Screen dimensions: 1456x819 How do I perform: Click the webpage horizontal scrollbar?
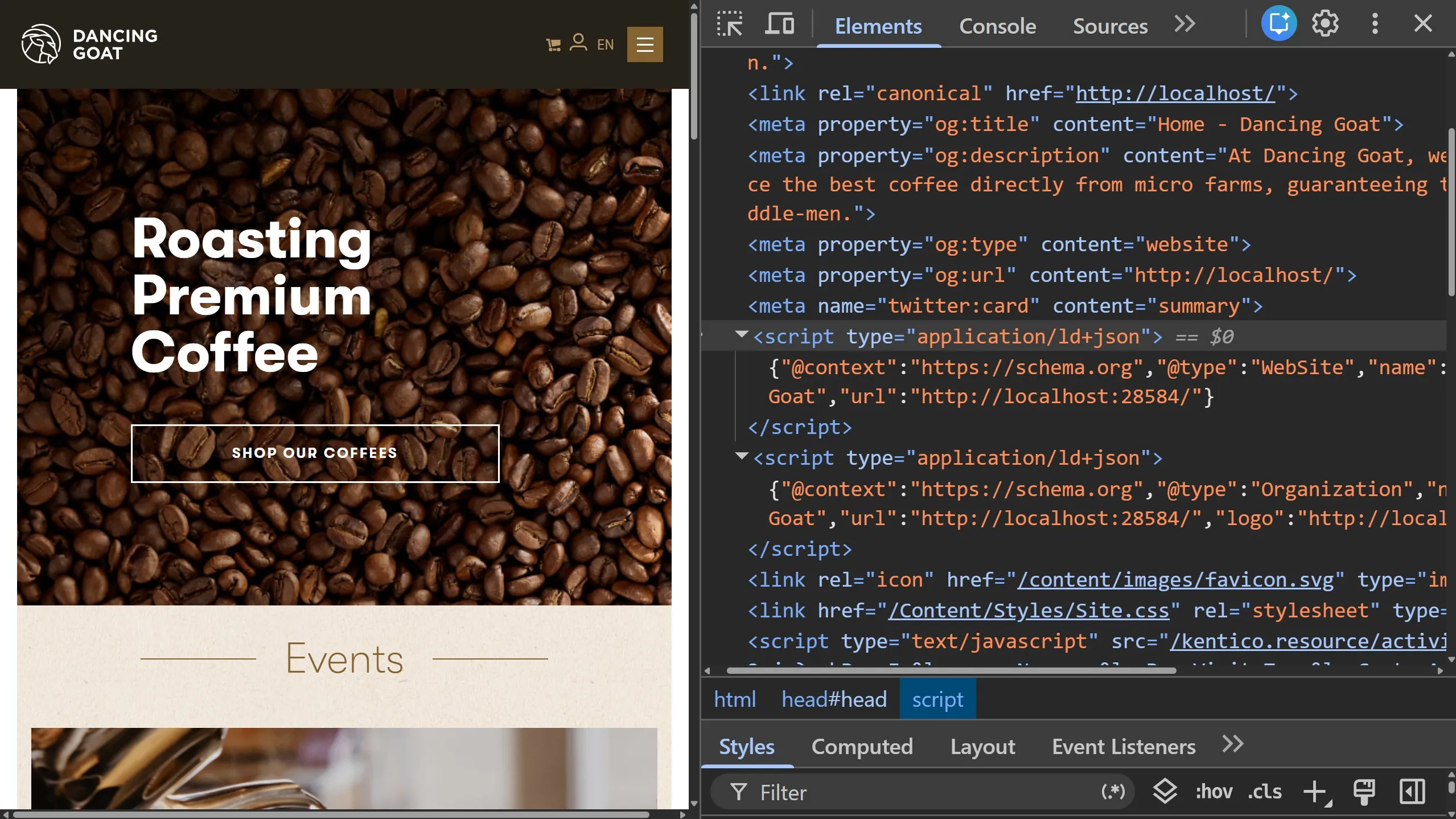coord(331,814)
